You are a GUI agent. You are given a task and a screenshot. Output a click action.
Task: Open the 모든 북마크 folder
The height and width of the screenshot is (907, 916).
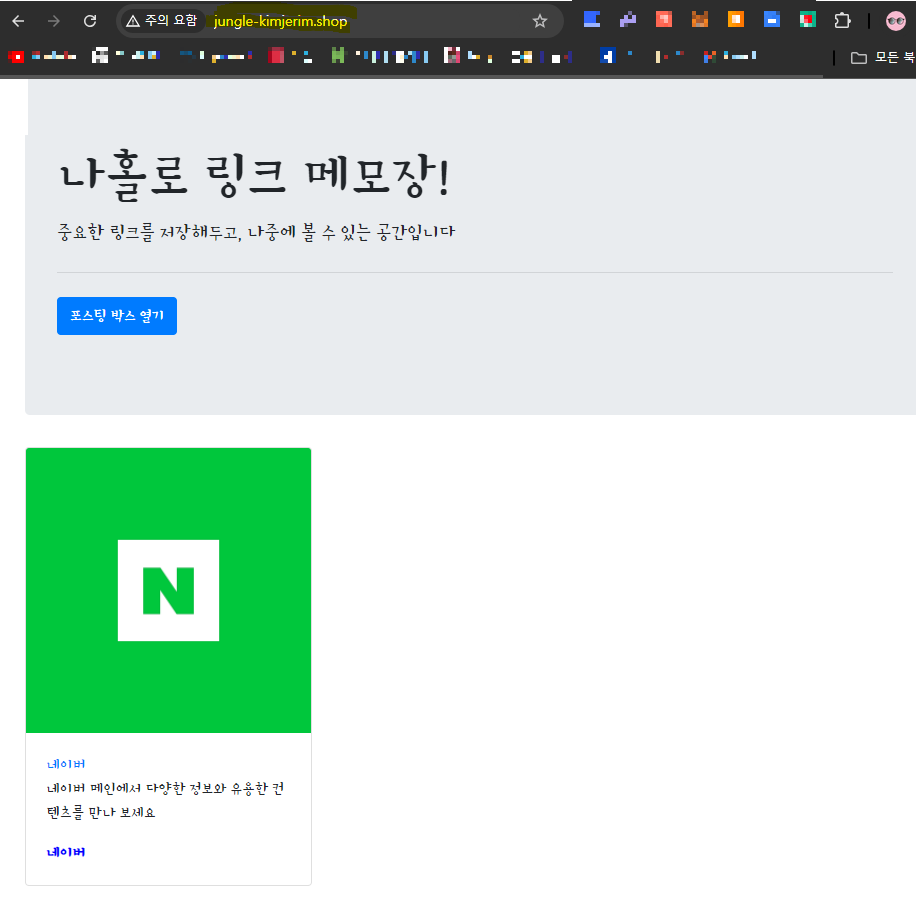coord(883,57)
